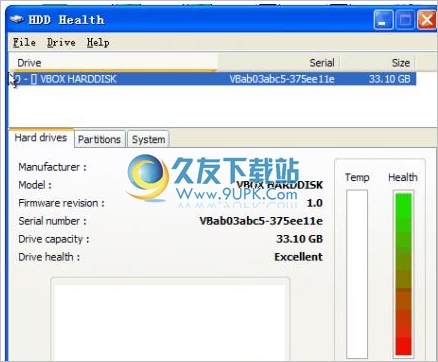Click the 33.10 GB size cell
This screenshot has height=362, width=438.
[389, 79]
